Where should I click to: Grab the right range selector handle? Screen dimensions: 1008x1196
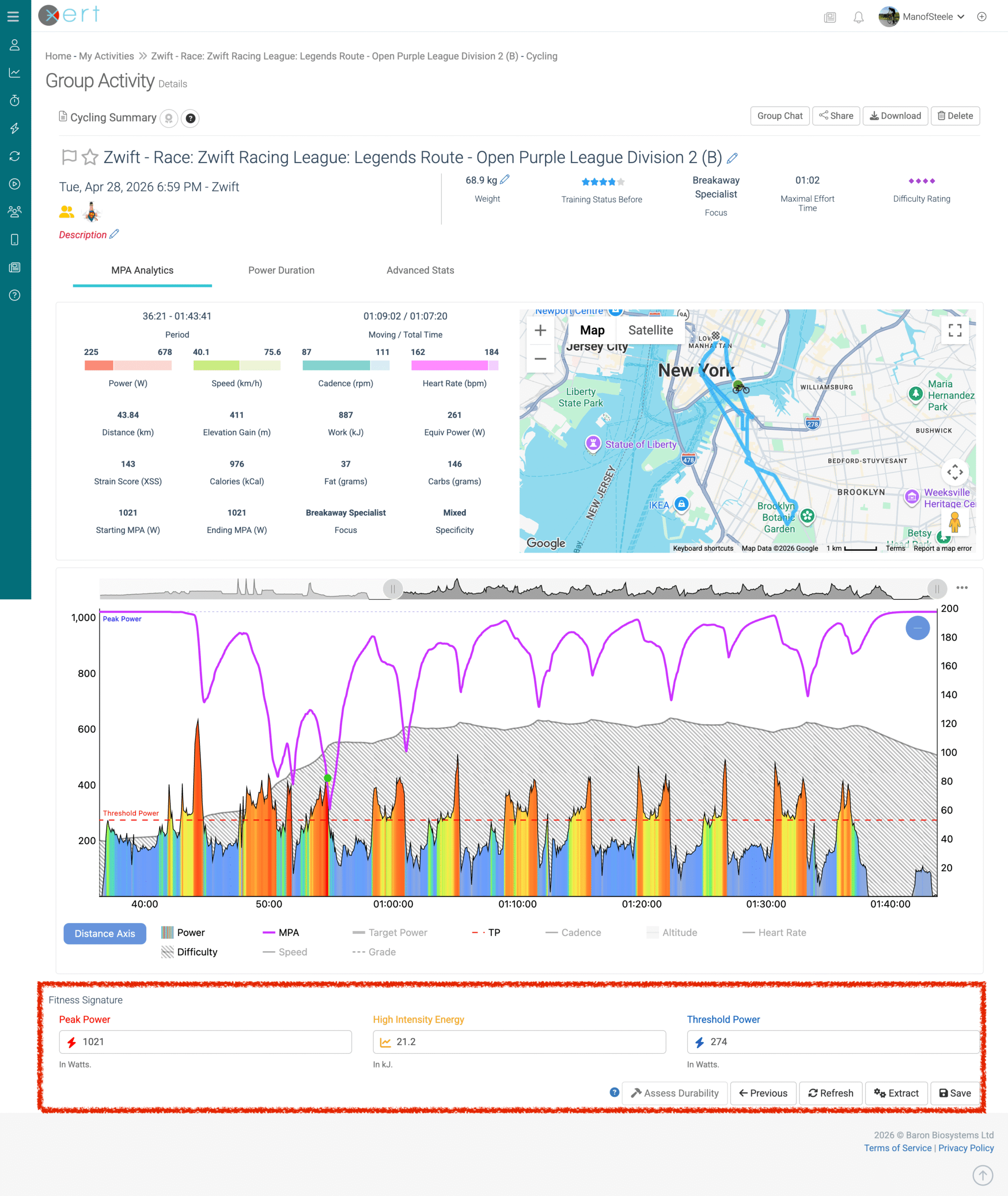click(937, 589)
